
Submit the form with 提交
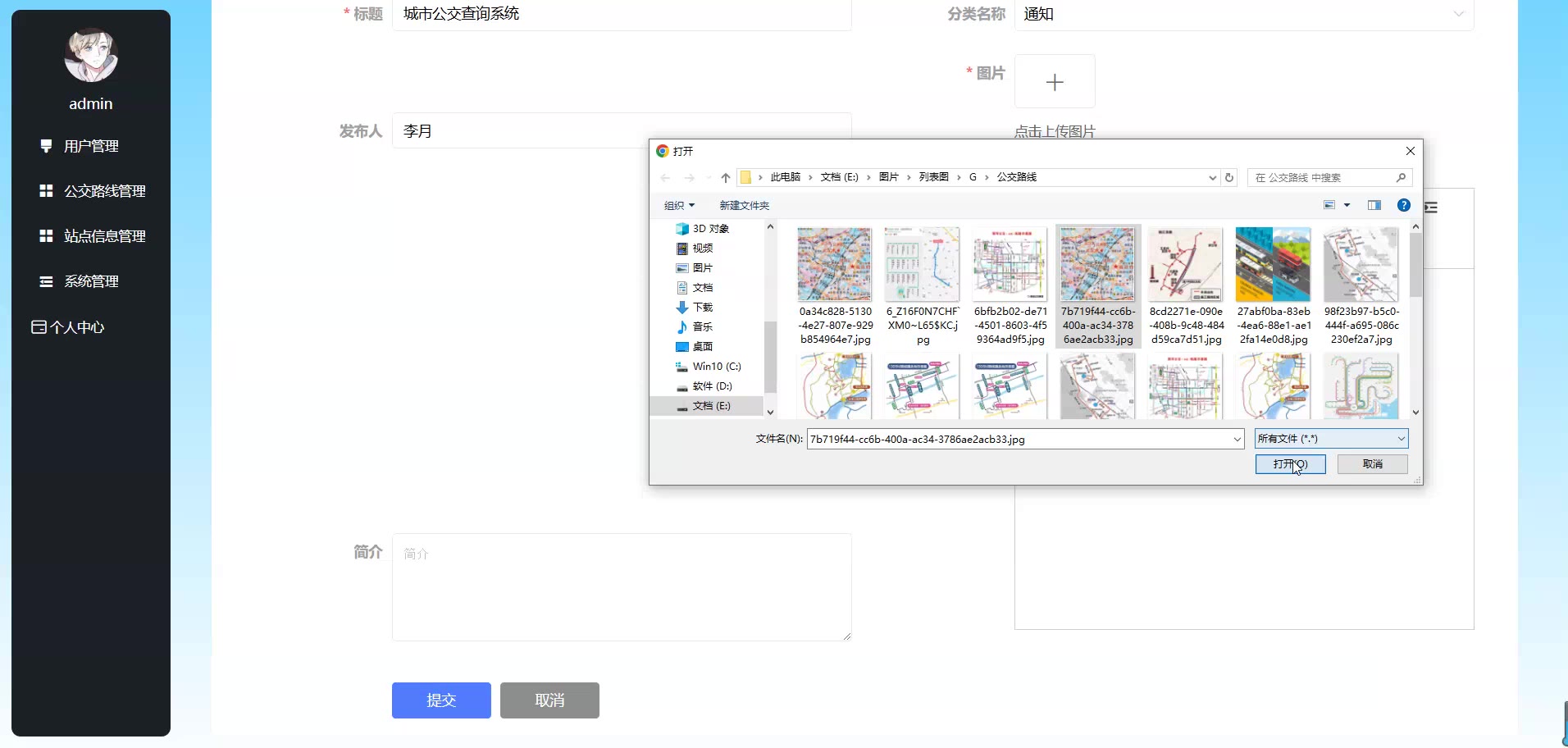click(x=441, y=700)
